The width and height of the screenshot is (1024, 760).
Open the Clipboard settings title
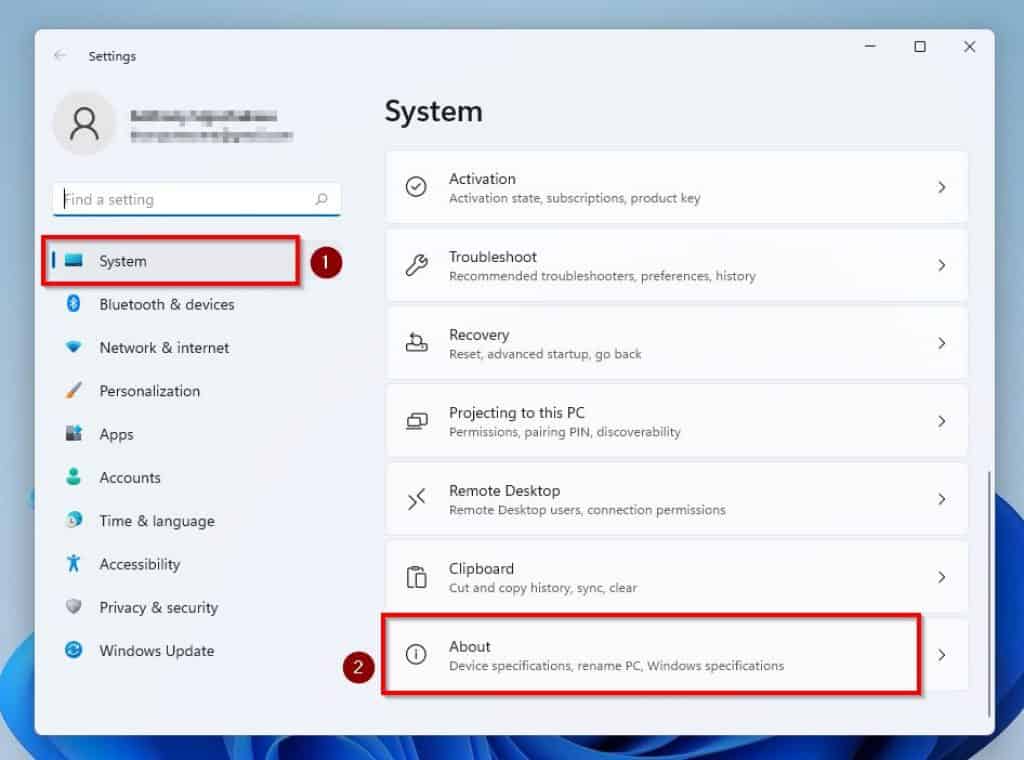pos(481,569)
